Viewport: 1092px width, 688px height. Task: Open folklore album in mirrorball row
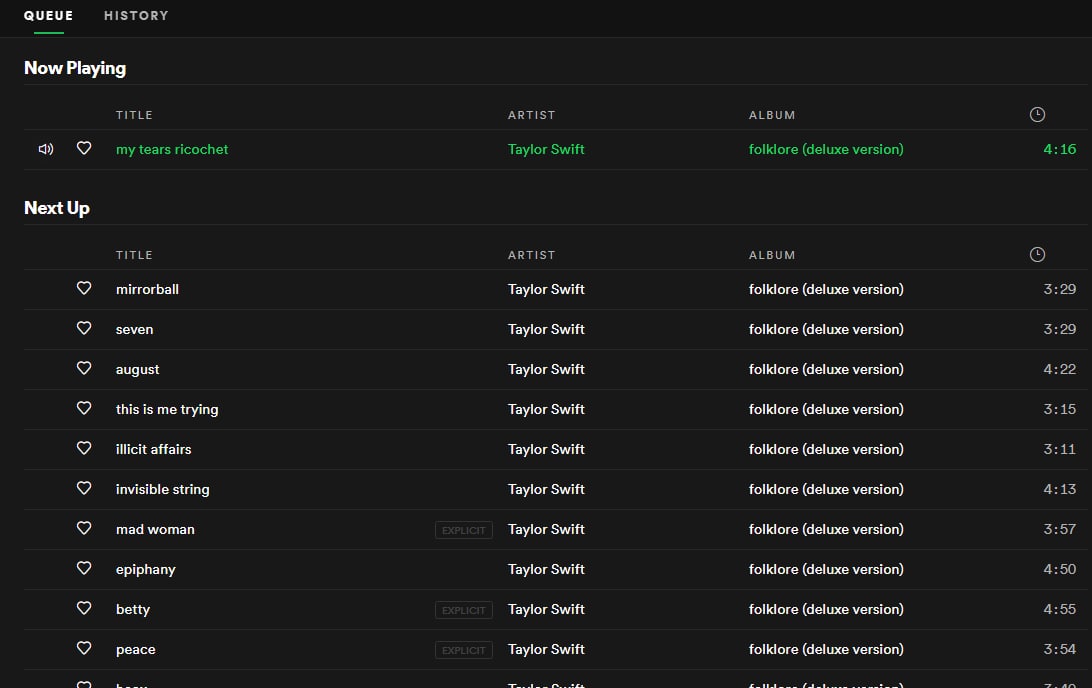(x=826, y=289)
